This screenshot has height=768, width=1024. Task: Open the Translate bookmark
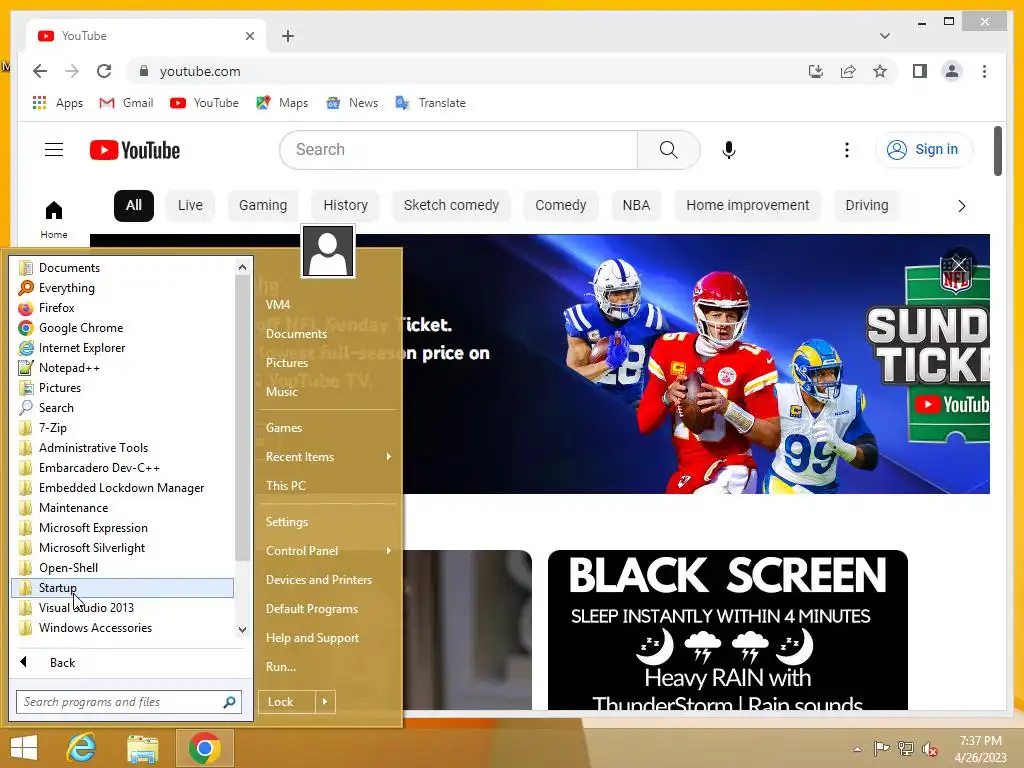tap(430, 103)
